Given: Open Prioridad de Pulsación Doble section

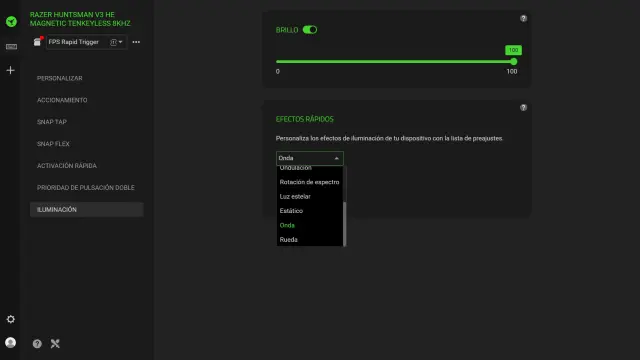Looking at the screenshot, I should [x=87, y=188].
